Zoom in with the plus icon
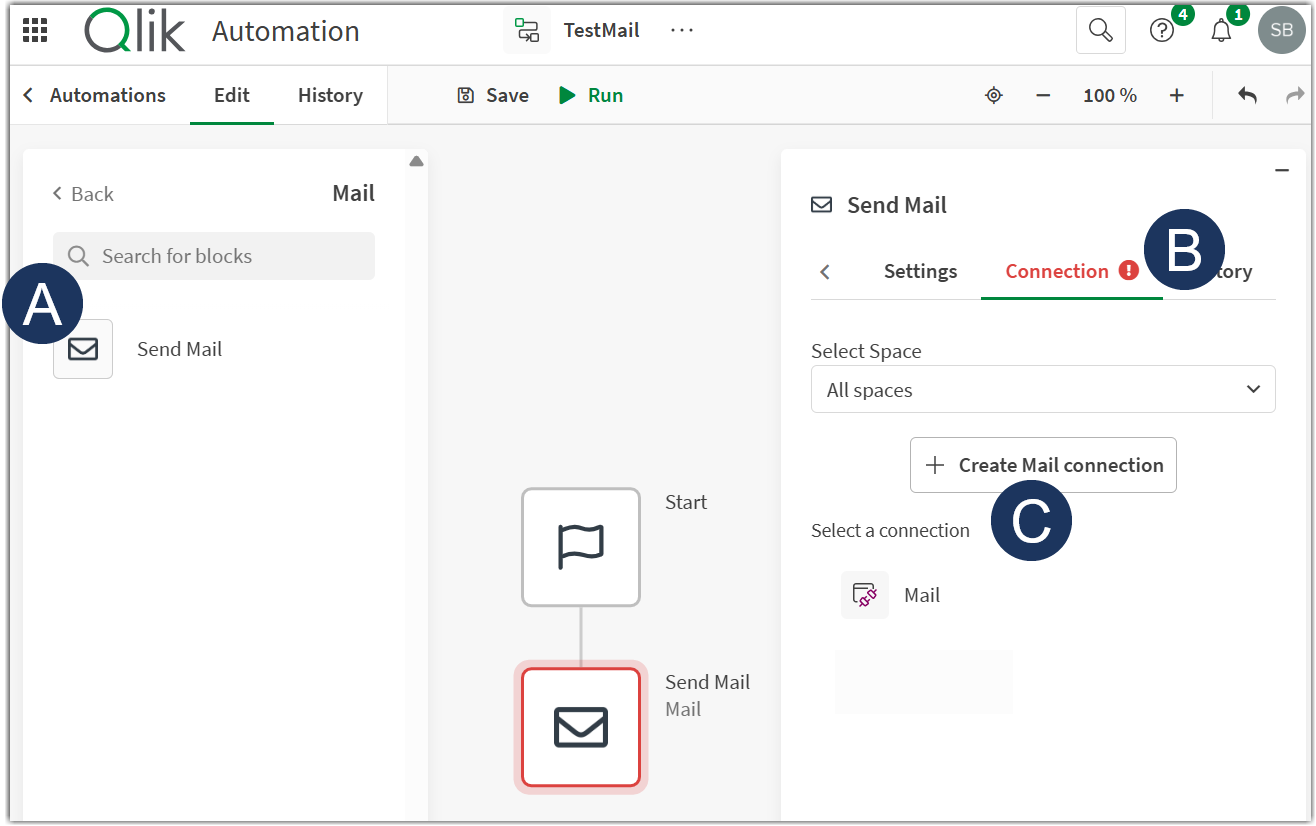1316x826 pixels. (1177, 95)
